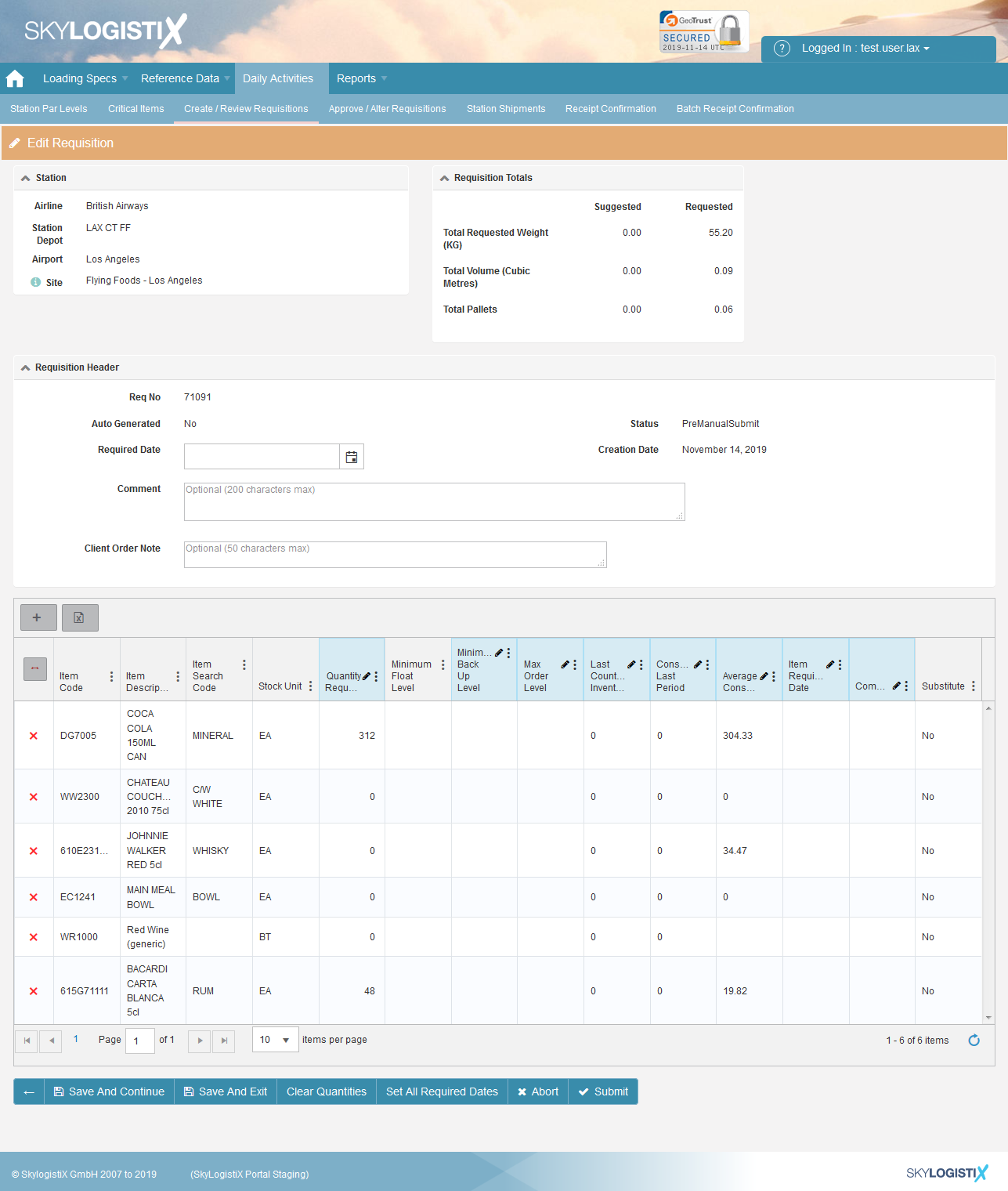
Task: Click the red remove-all icon in grid header
Action: click(34, 668)
